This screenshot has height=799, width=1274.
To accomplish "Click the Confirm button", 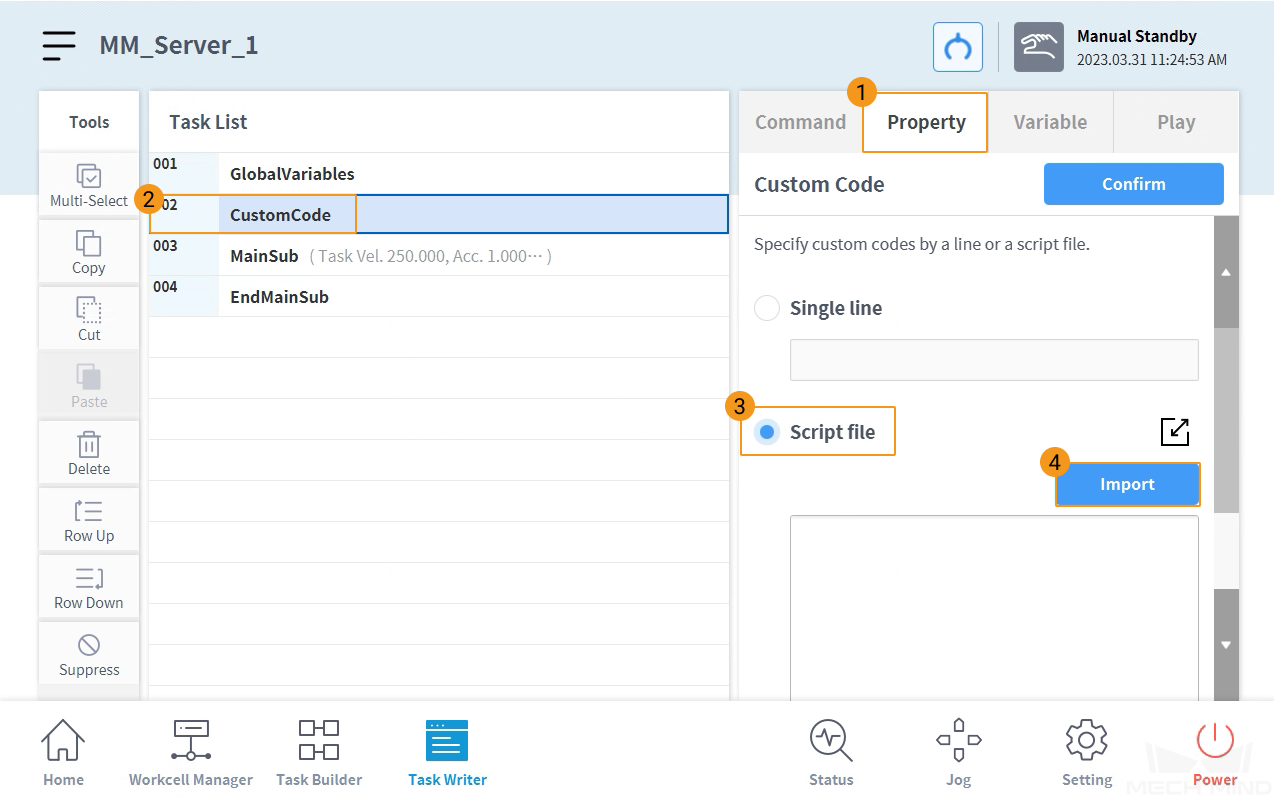I will (1134, 184).
